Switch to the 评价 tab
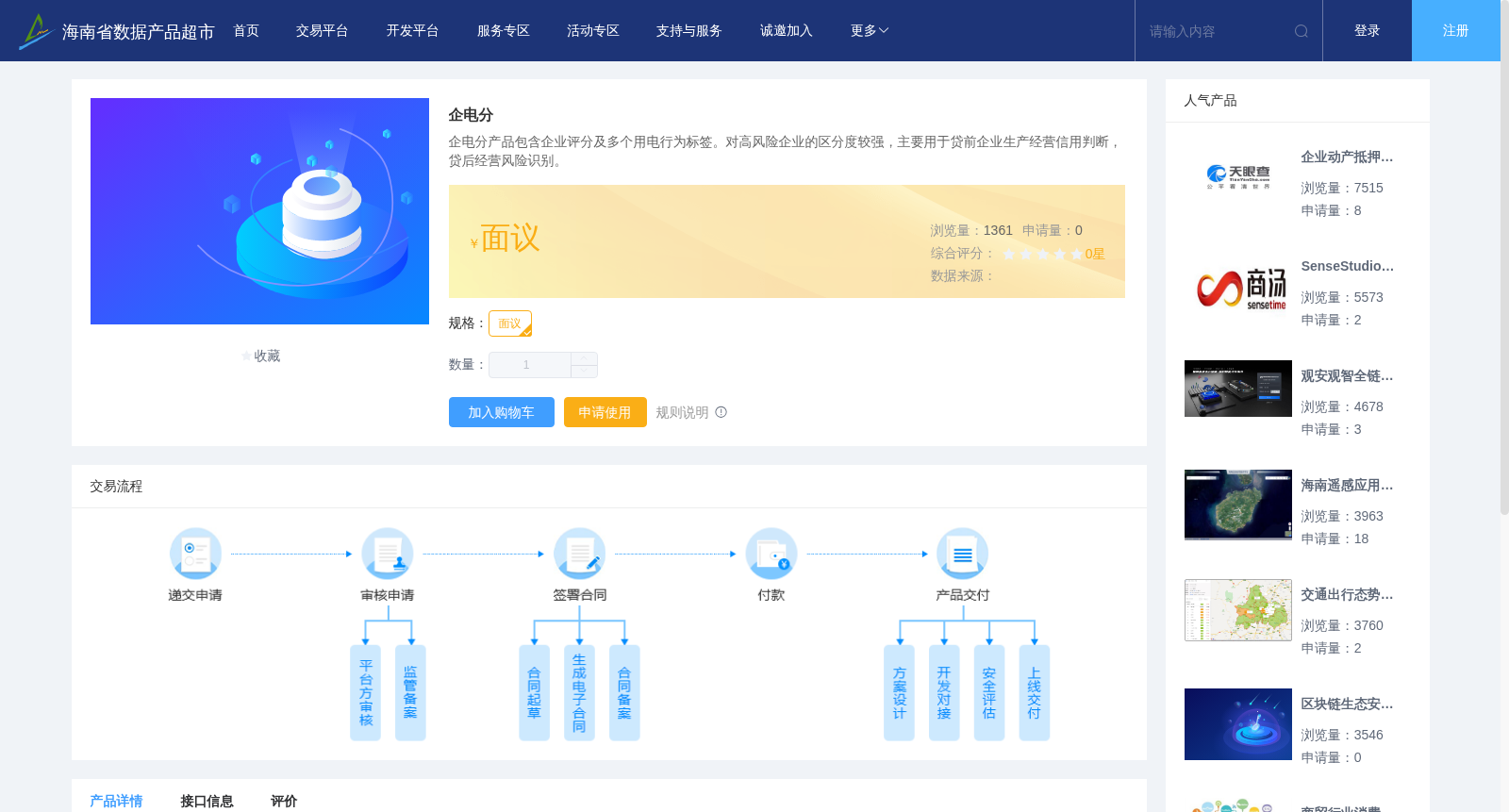This screenshot has width=1509, height=812. coord(284,801)
